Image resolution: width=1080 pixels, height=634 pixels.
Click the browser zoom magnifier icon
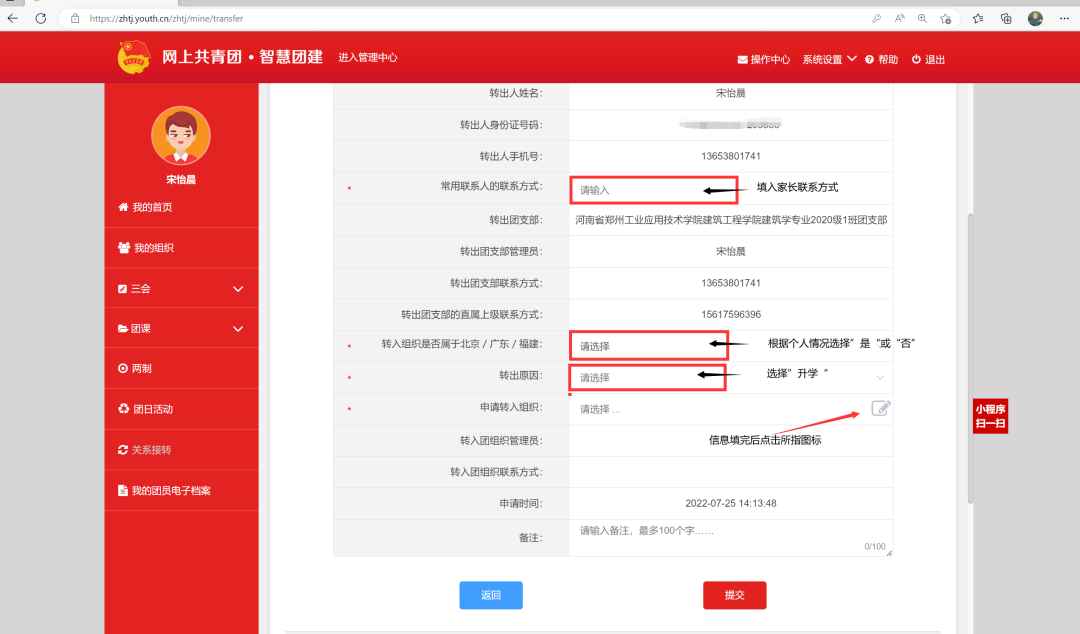click(x=922, y=18)
